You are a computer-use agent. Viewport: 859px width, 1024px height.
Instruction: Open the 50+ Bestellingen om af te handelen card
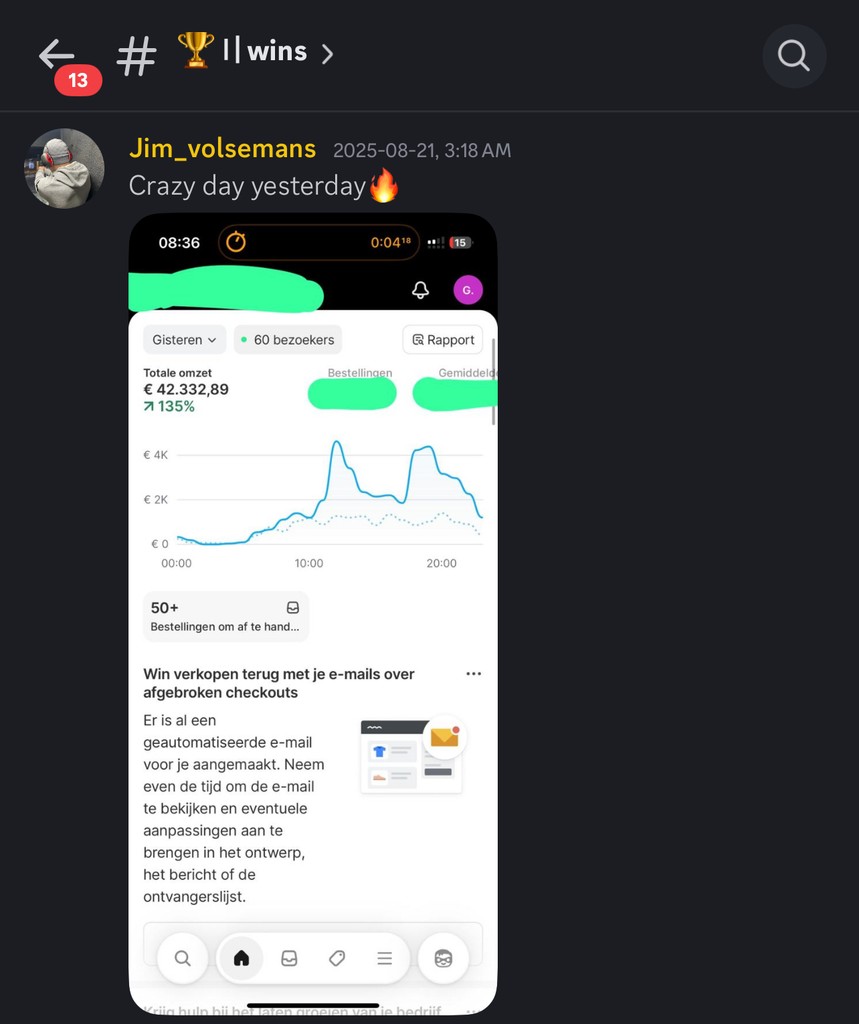(x=226, y=616)
